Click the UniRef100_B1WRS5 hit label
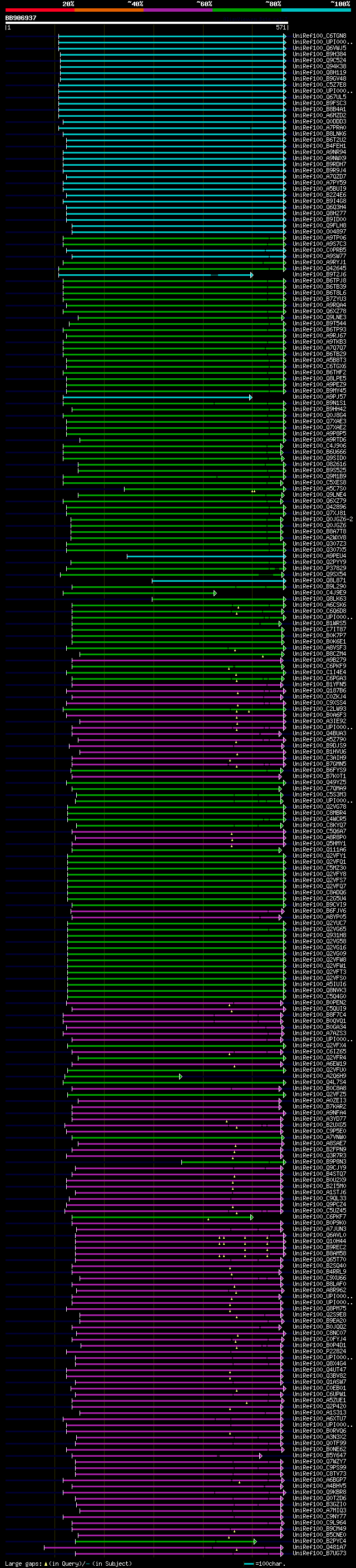This screenshot has height=1568, width=356. [x=319, y=624]
